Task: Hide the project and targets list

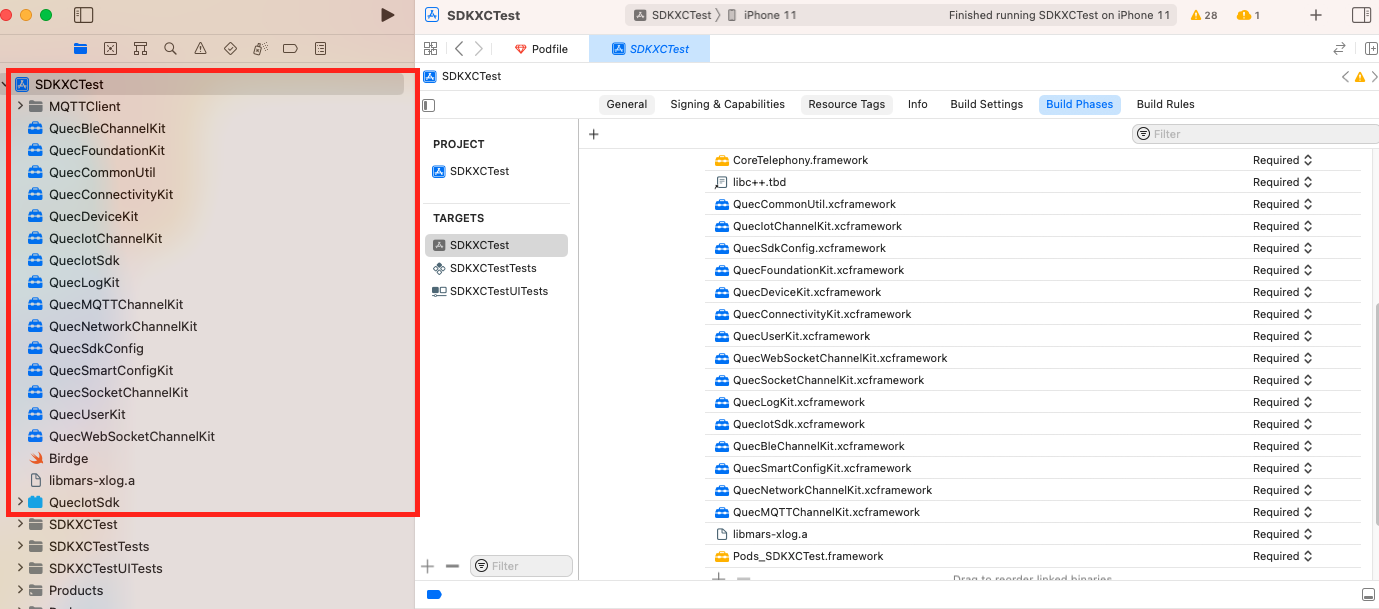Action: [x=429, y=105]
